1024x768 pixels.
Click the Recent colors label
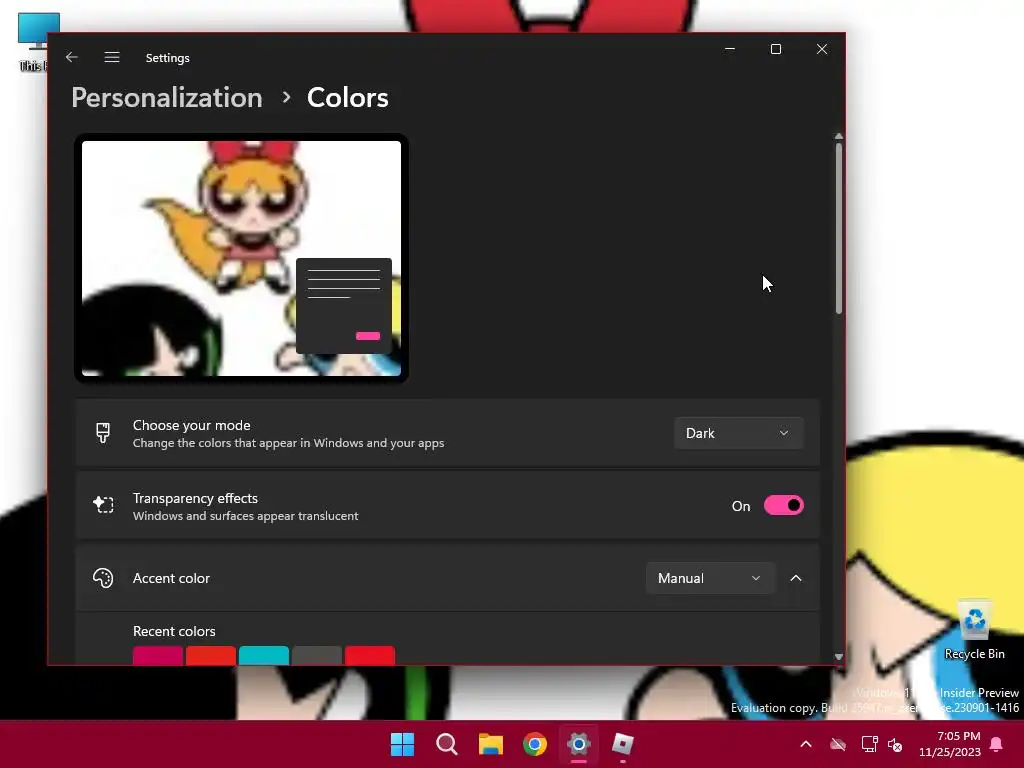[x=174, y=632]
